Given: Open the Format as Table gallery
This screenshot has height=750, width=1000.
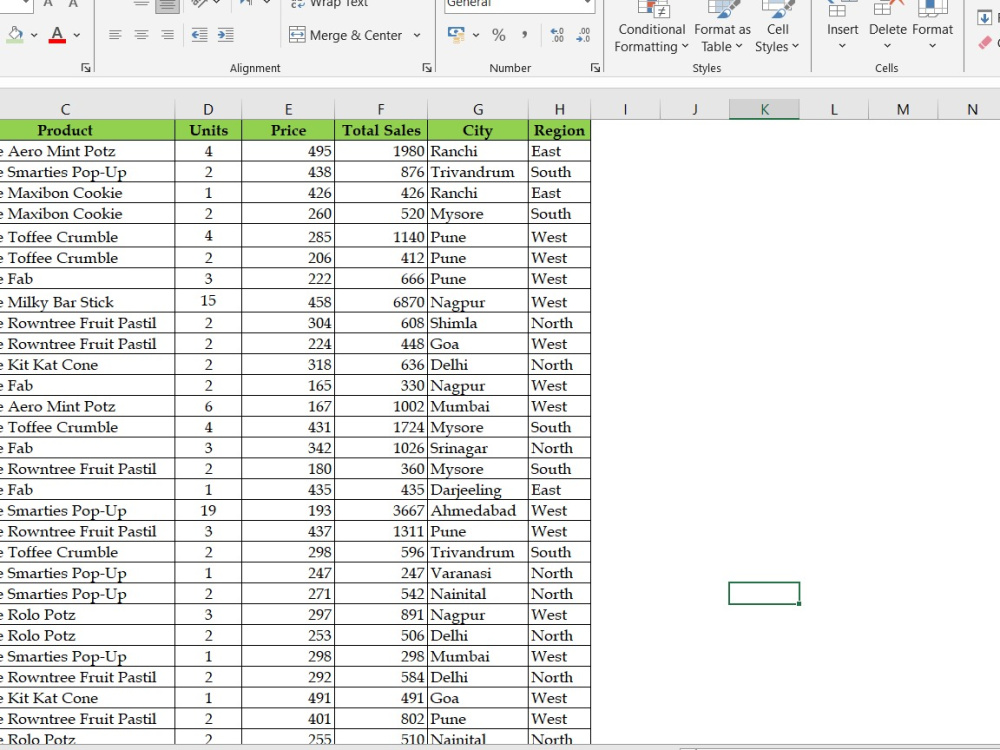Looking at the screenshot, I should click(722, 27).
